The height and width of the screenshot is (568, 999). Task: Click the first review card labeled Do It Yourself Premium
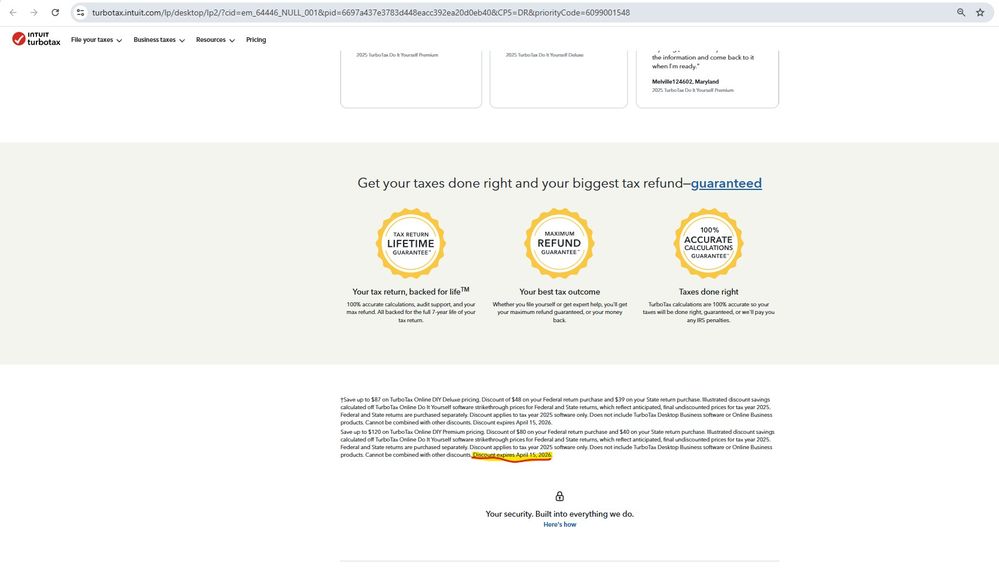411,78
